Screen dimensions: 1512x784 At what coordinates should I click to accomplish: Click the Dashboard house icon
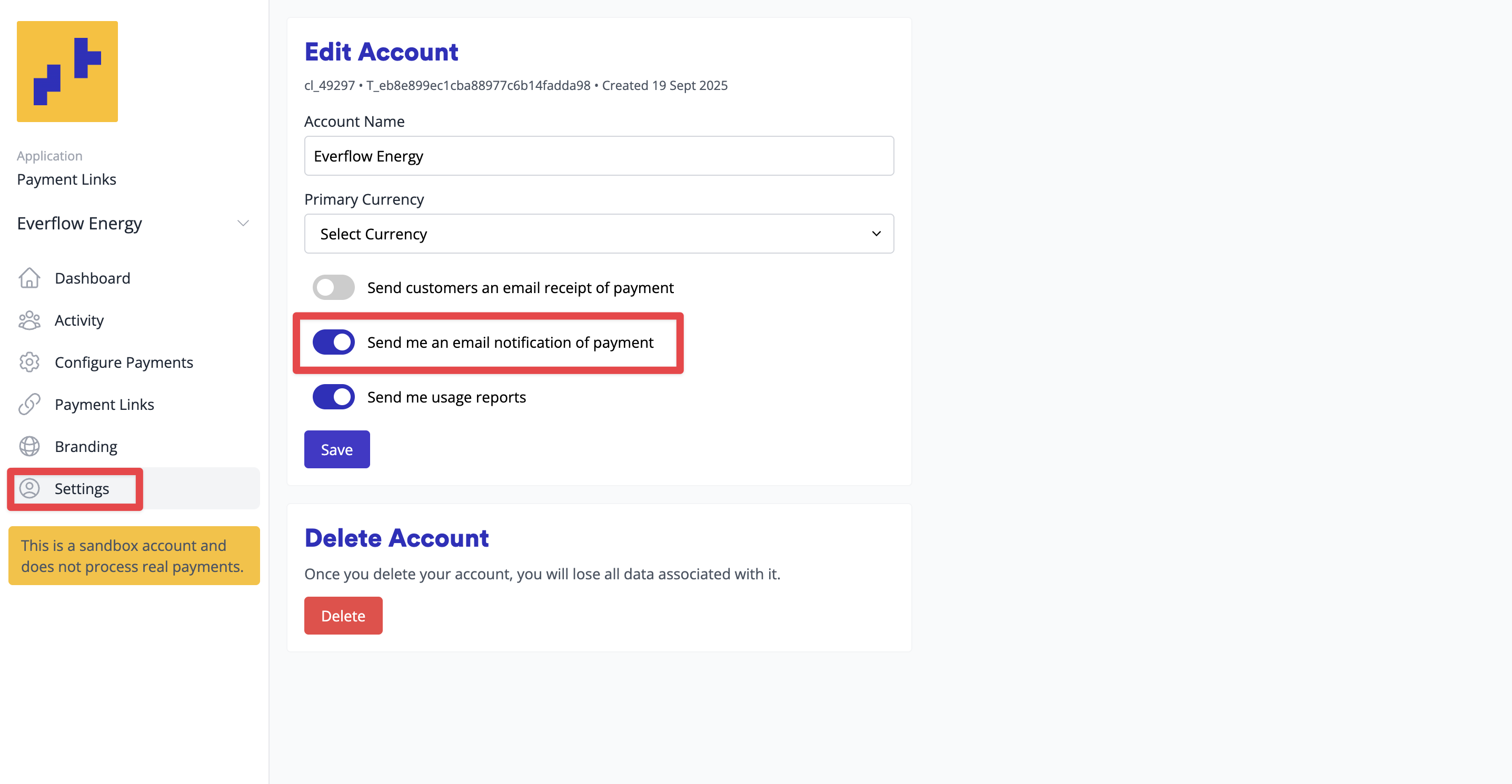coord(29,278)
